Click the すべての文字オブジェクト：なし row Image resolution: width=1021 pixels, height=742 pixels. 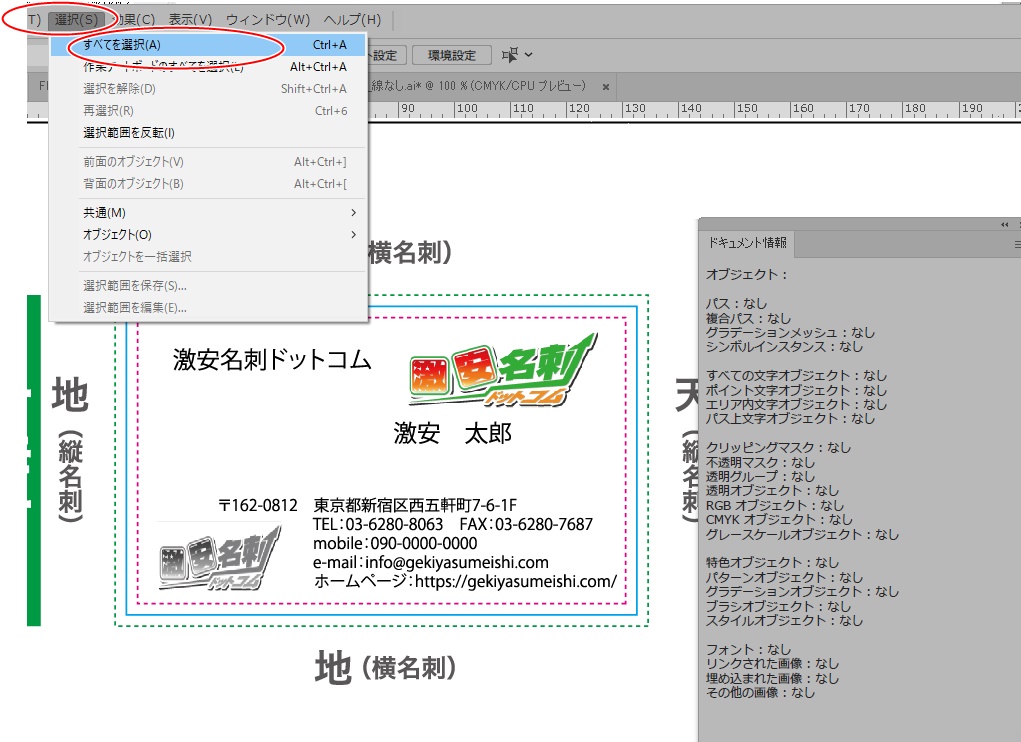click(797, 376)
